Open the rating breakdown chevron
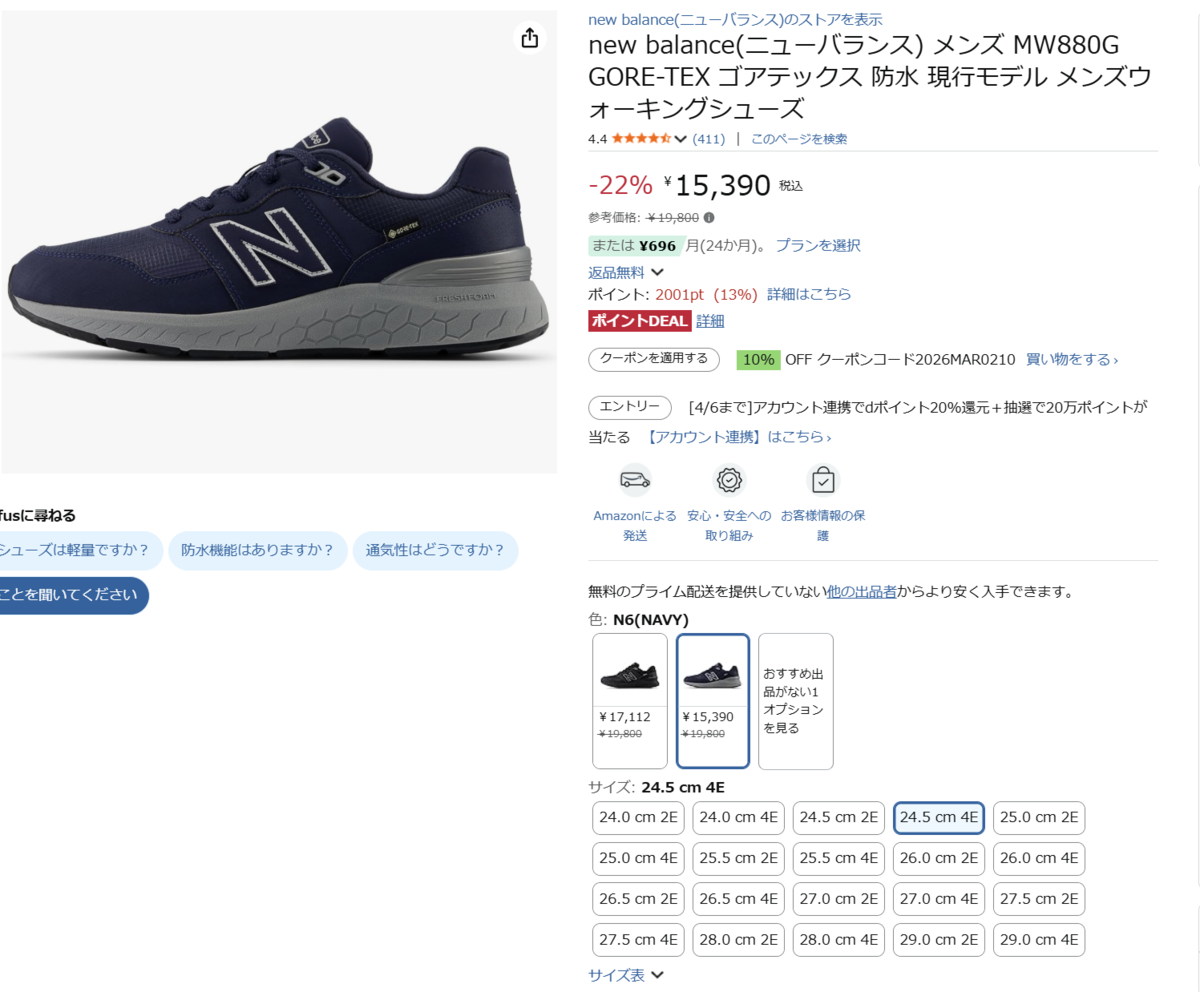 [681, 139]
